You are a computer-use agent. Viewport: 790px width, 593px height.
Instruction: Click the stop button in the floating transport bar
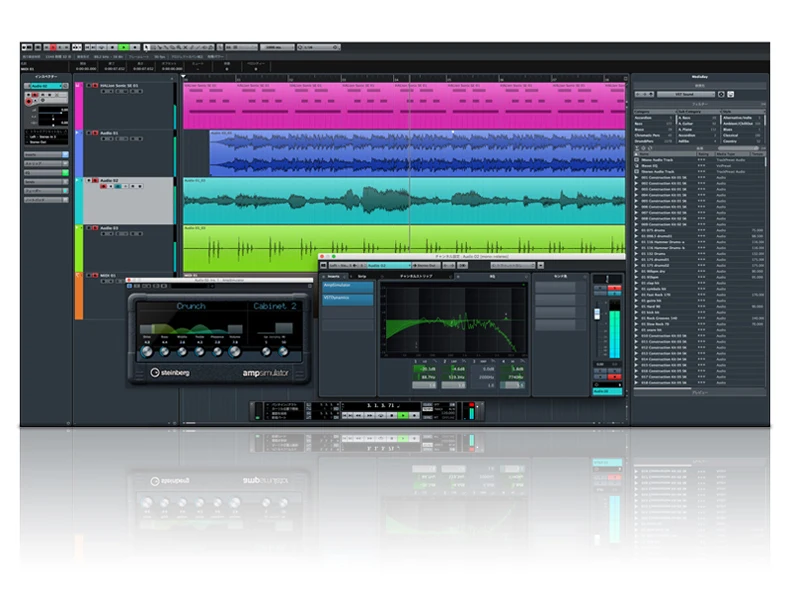(x=391, y=416)
